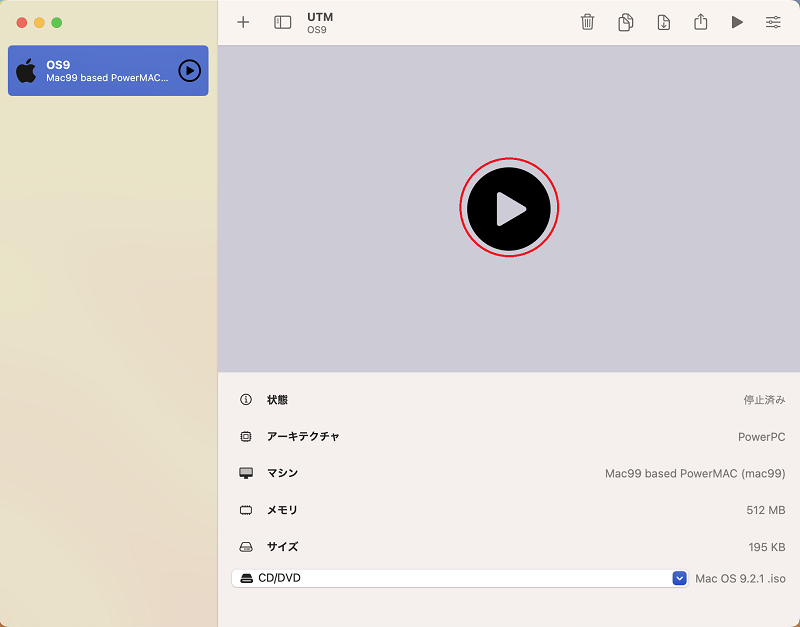Click the PowerPC architecture value
The image size is (800, 627).
tap(761, 437)
